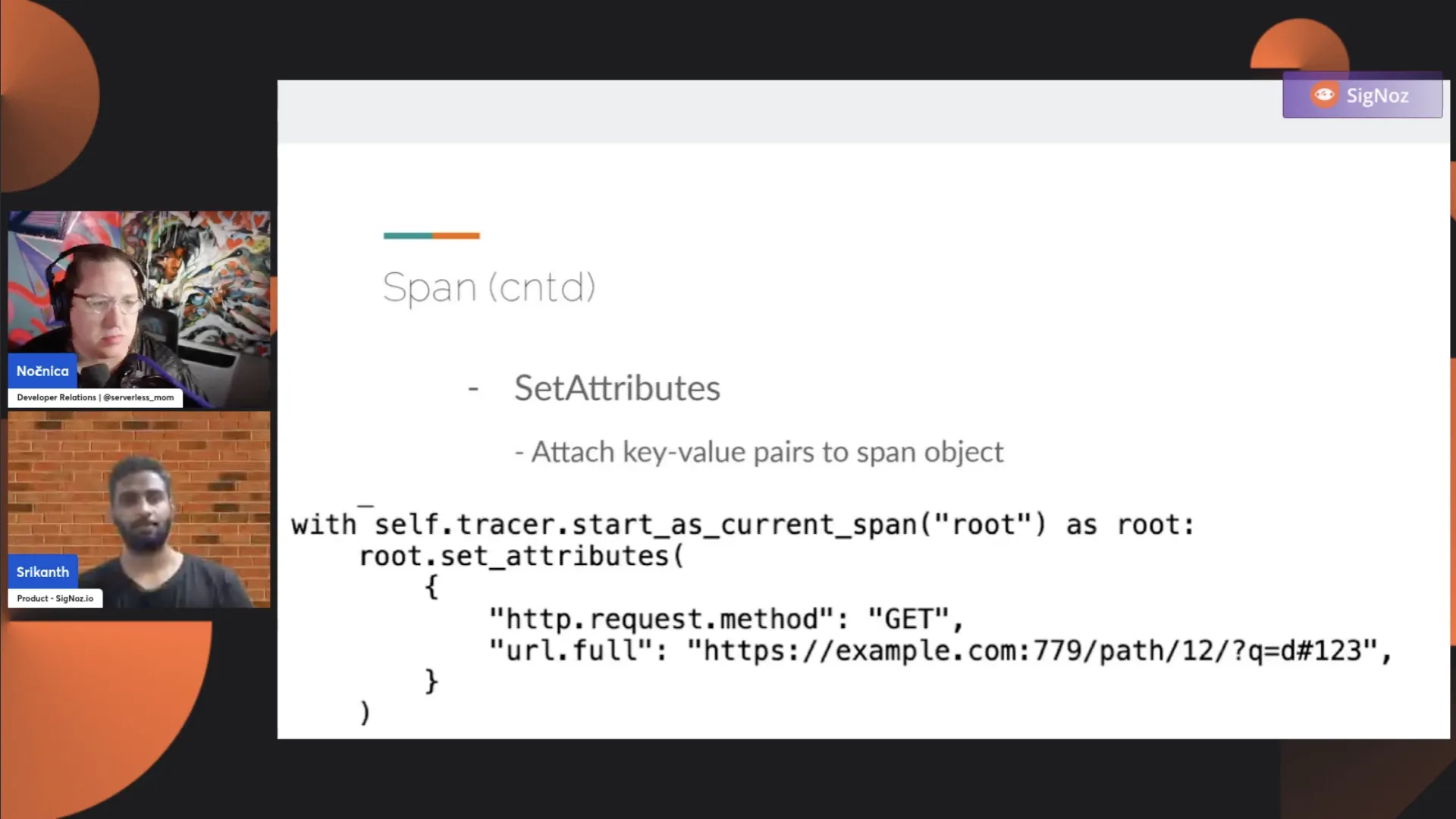This screenshot has height=819, width=1456.
Task: Click the Span (cntd) slide title
Action: pos(489,287)
